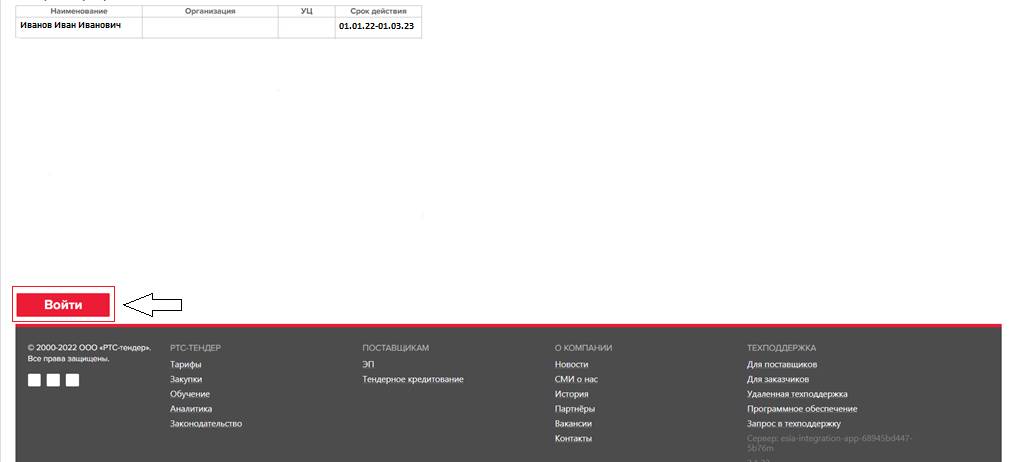Open the Новости link
This screenshot has width=1016, height=462.
[571, 365]
